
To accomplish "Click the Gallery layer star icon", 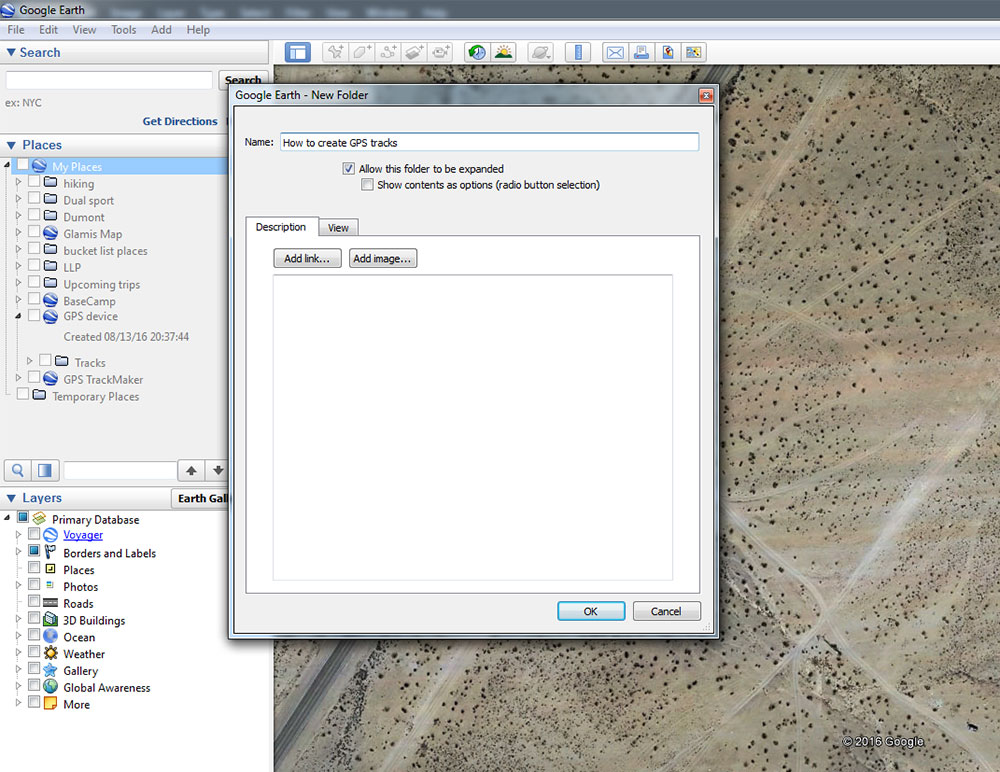I will [50, 670].
